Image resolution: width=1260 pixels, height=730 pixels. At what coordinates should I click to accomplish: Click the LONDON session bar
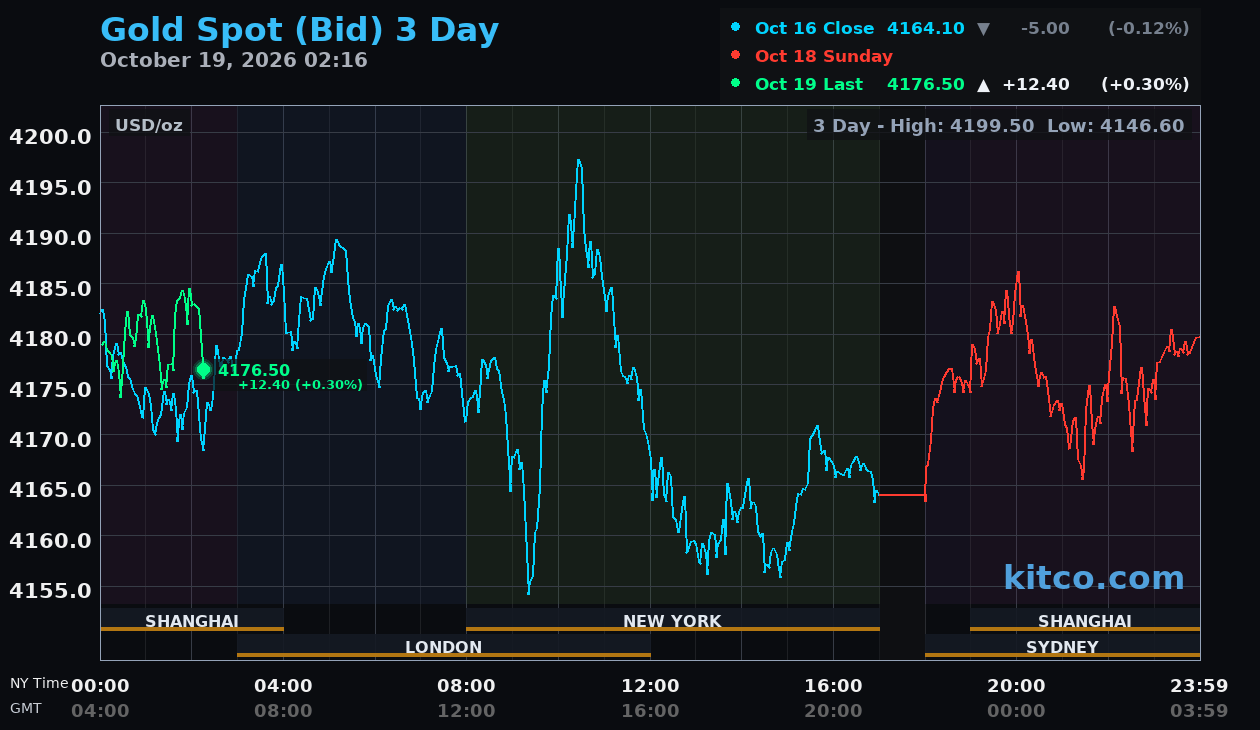pos(444,646)
